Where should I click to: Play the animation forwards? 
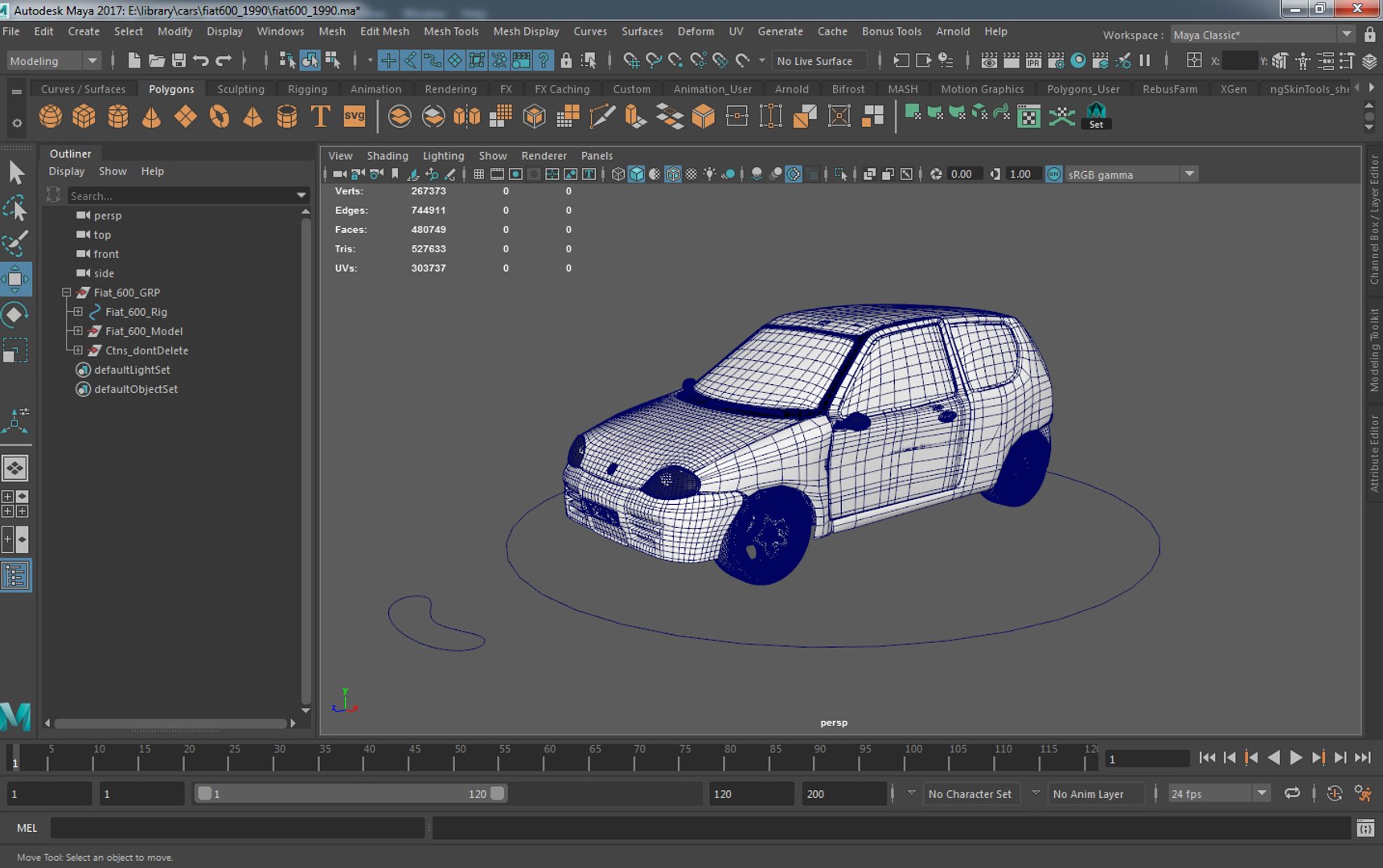click(x=1295, y=758)
